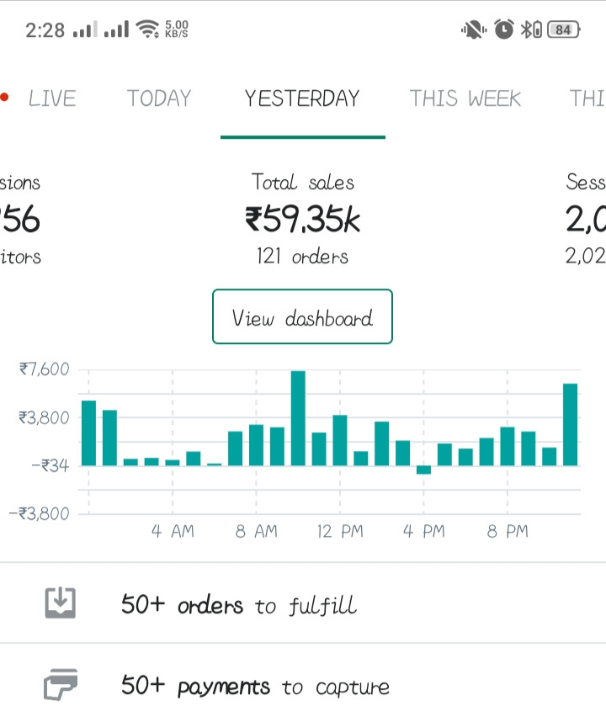Viewport: 606px width, 708px height.
Task: Tap the battery indicator icon
Action: coord(562,29)
